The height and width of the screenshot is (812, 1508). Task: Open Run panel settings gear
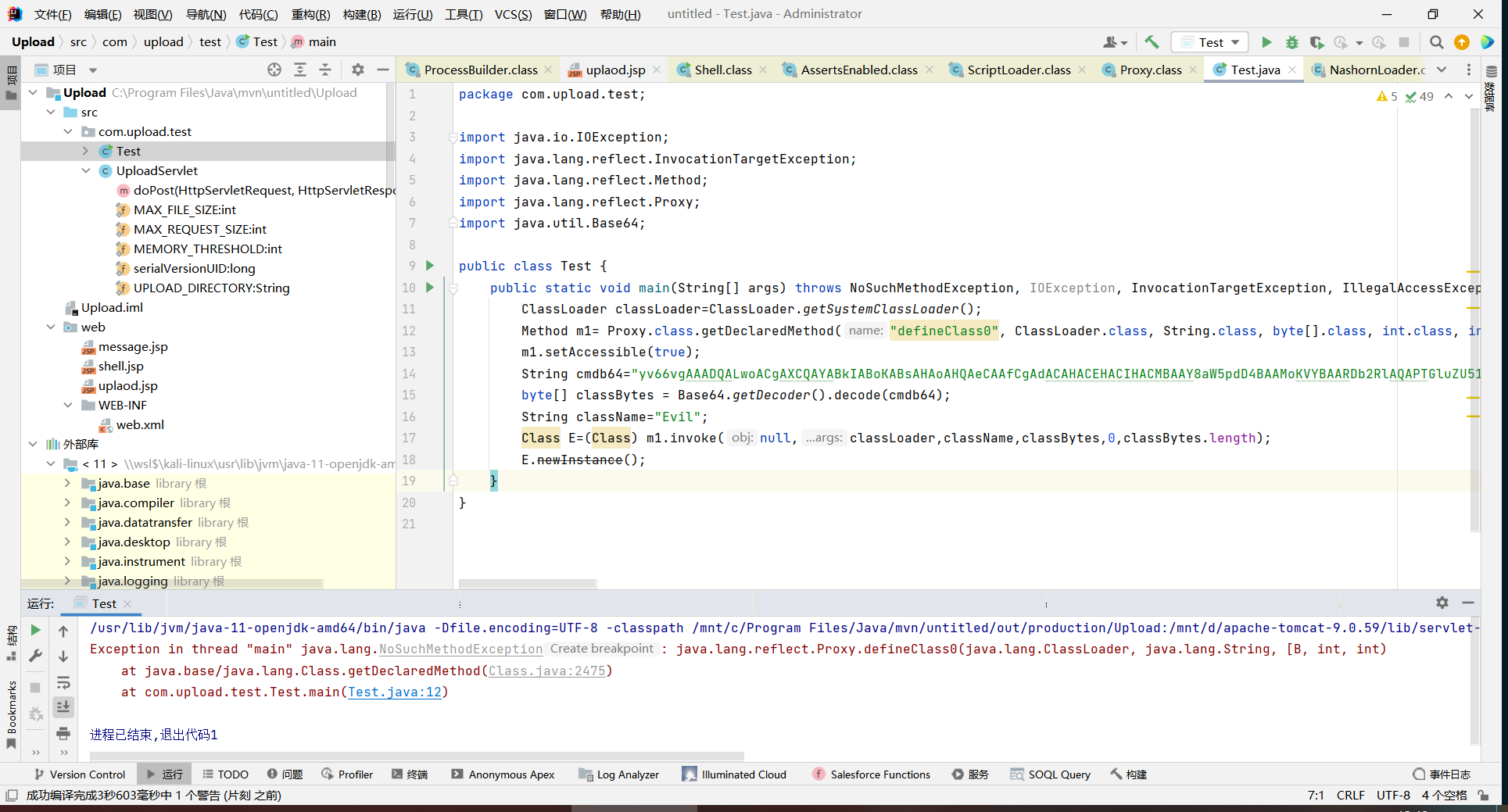tap(1442, 603)
